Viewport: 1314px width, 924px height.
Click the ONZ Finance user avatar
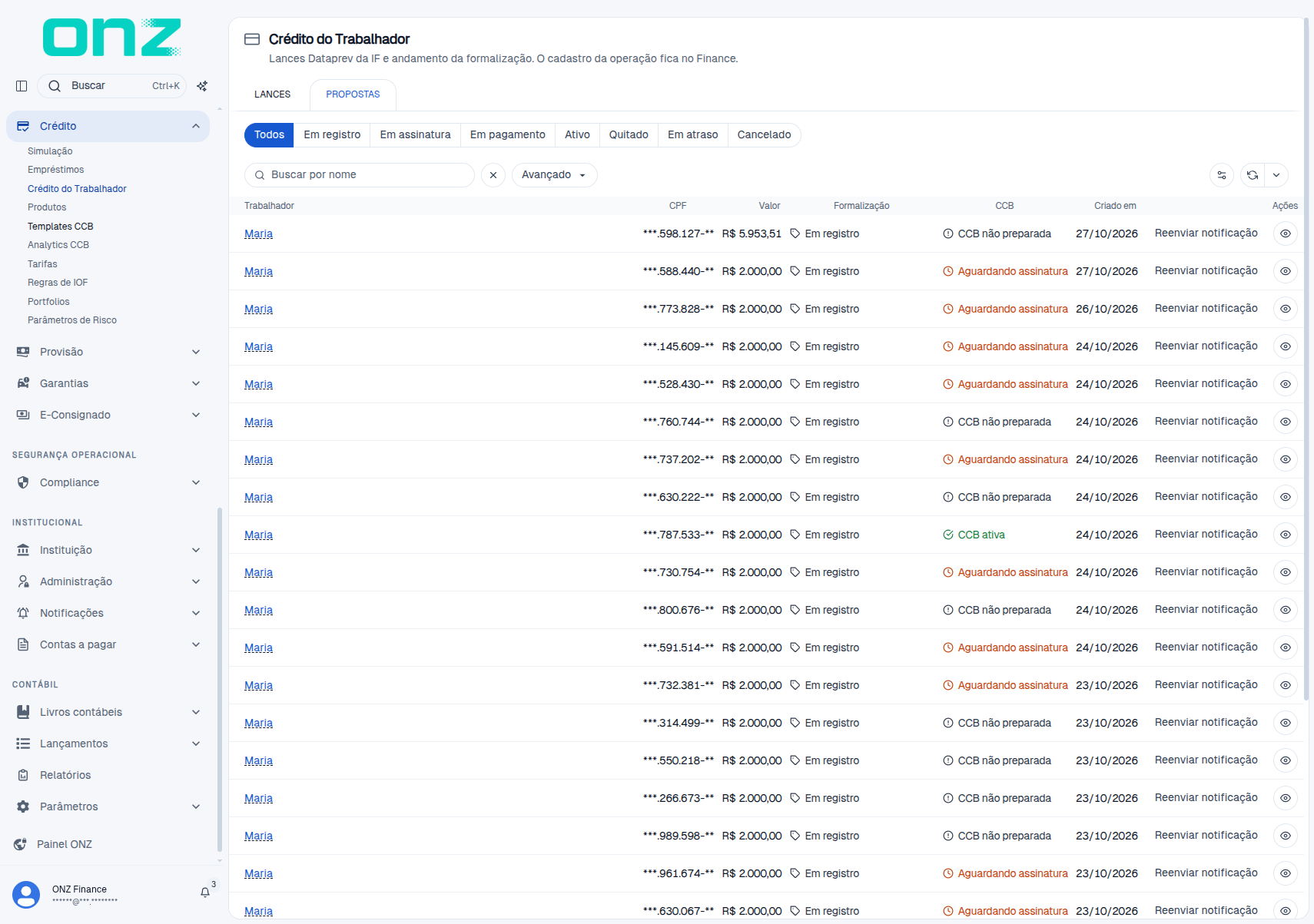pos(26,895)
